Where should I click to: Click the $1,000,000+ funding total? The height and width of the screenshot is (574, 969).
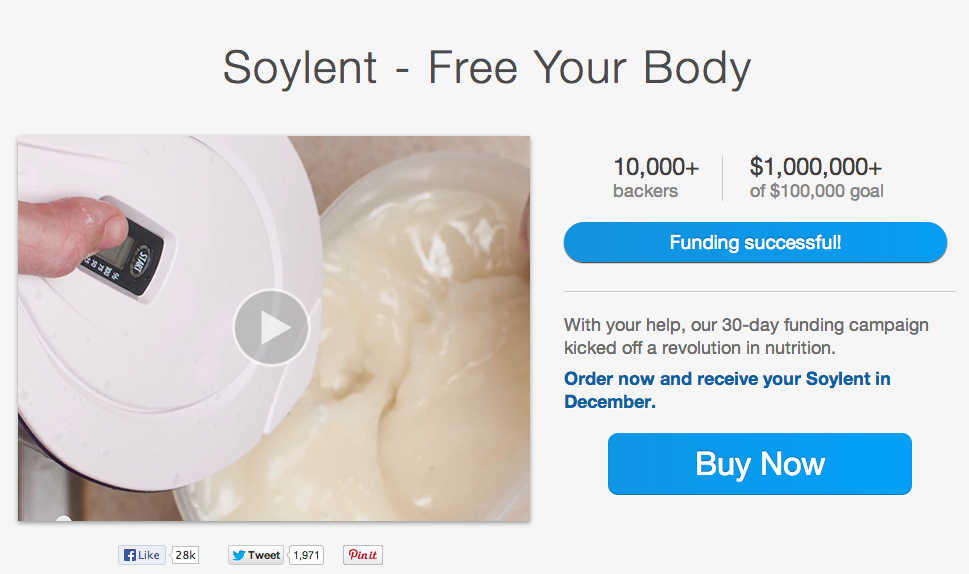tap(816, 168)
